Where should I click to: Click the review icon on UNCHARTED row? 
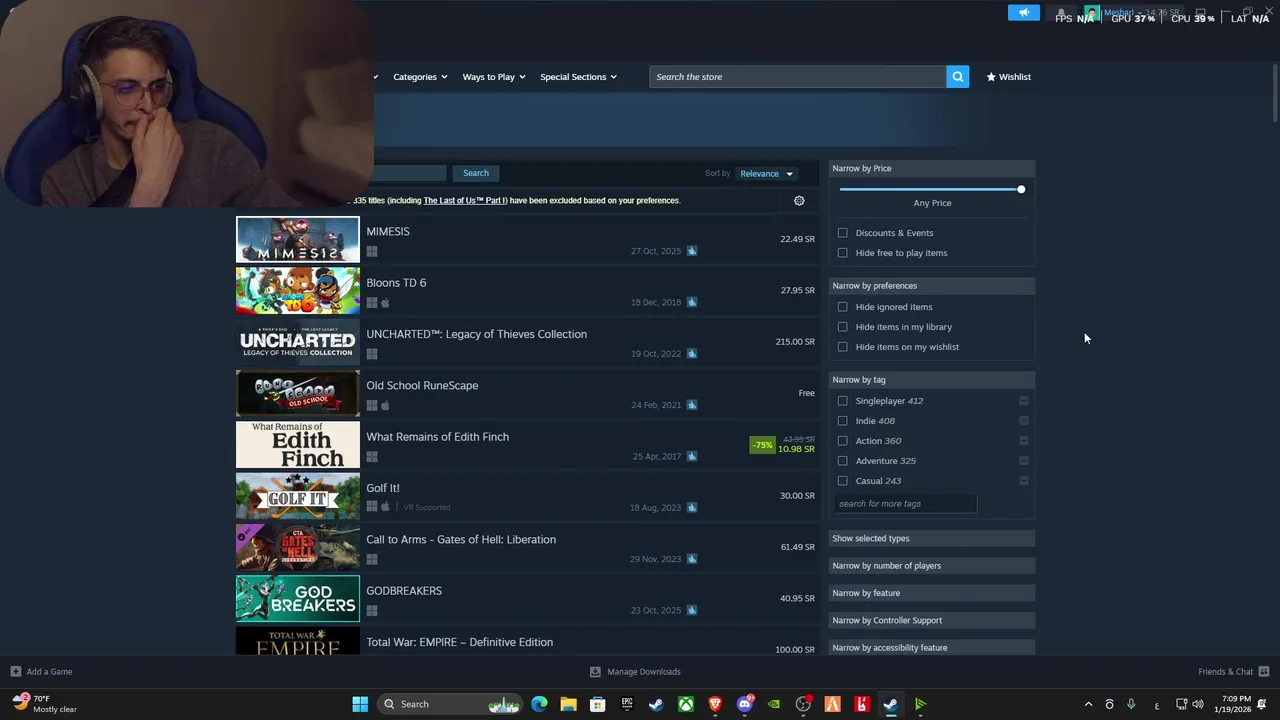(x=692, y=354)
